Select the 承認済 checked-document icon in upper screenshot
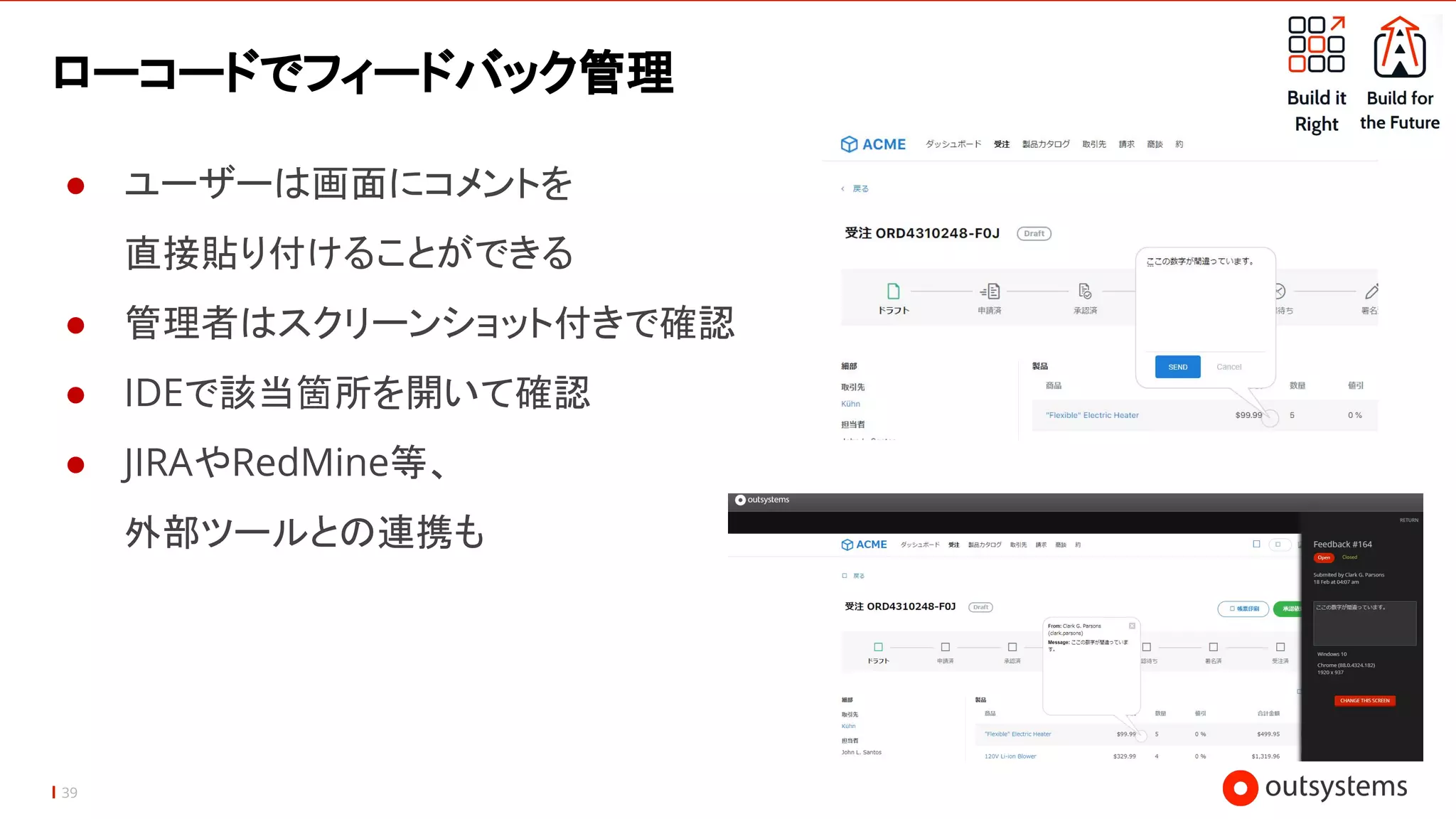Viewport: 1456px width, 819px height. click(x=1085, y=291)
